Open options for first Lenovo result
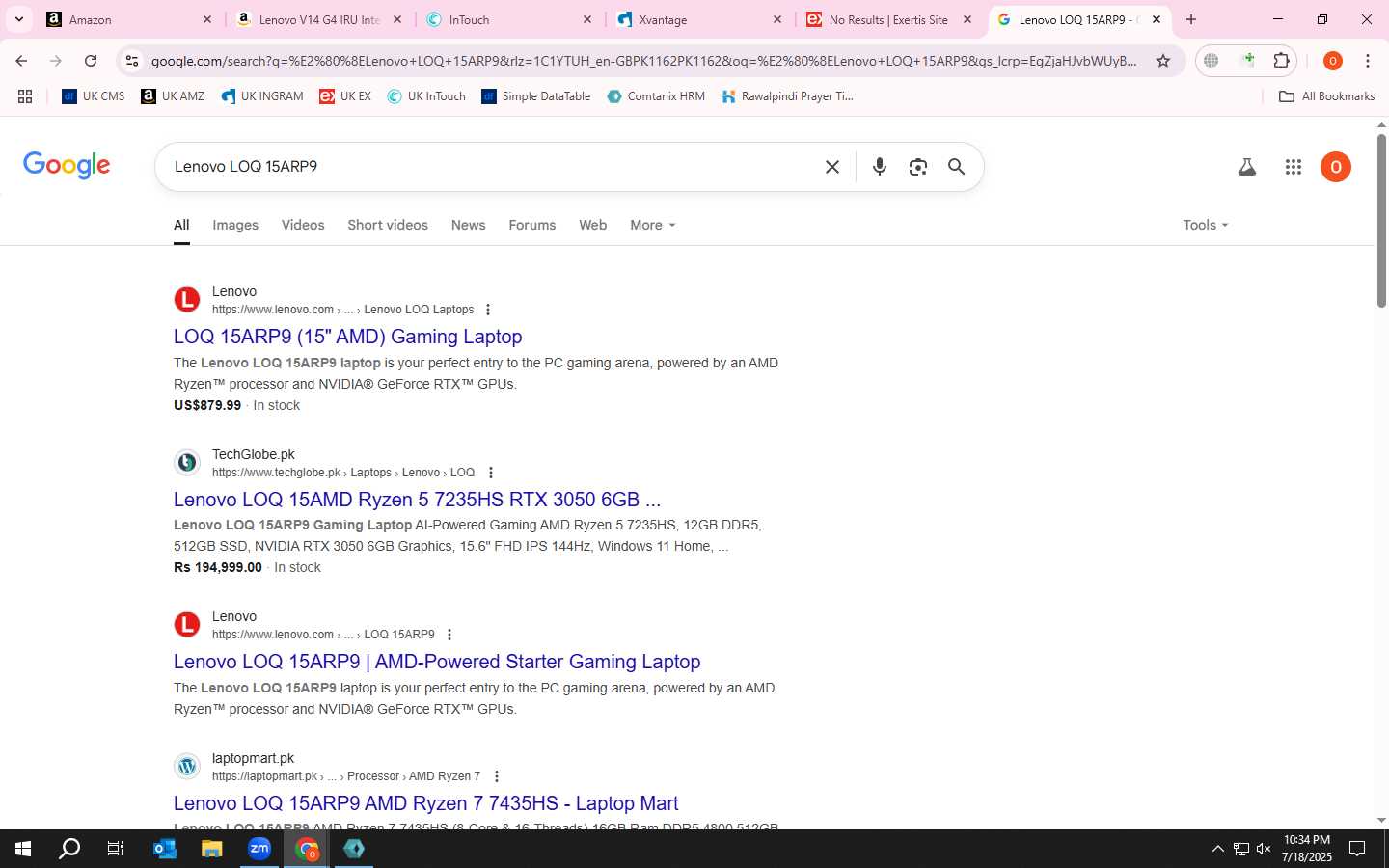1389x868 pixels. coord(488,310)
